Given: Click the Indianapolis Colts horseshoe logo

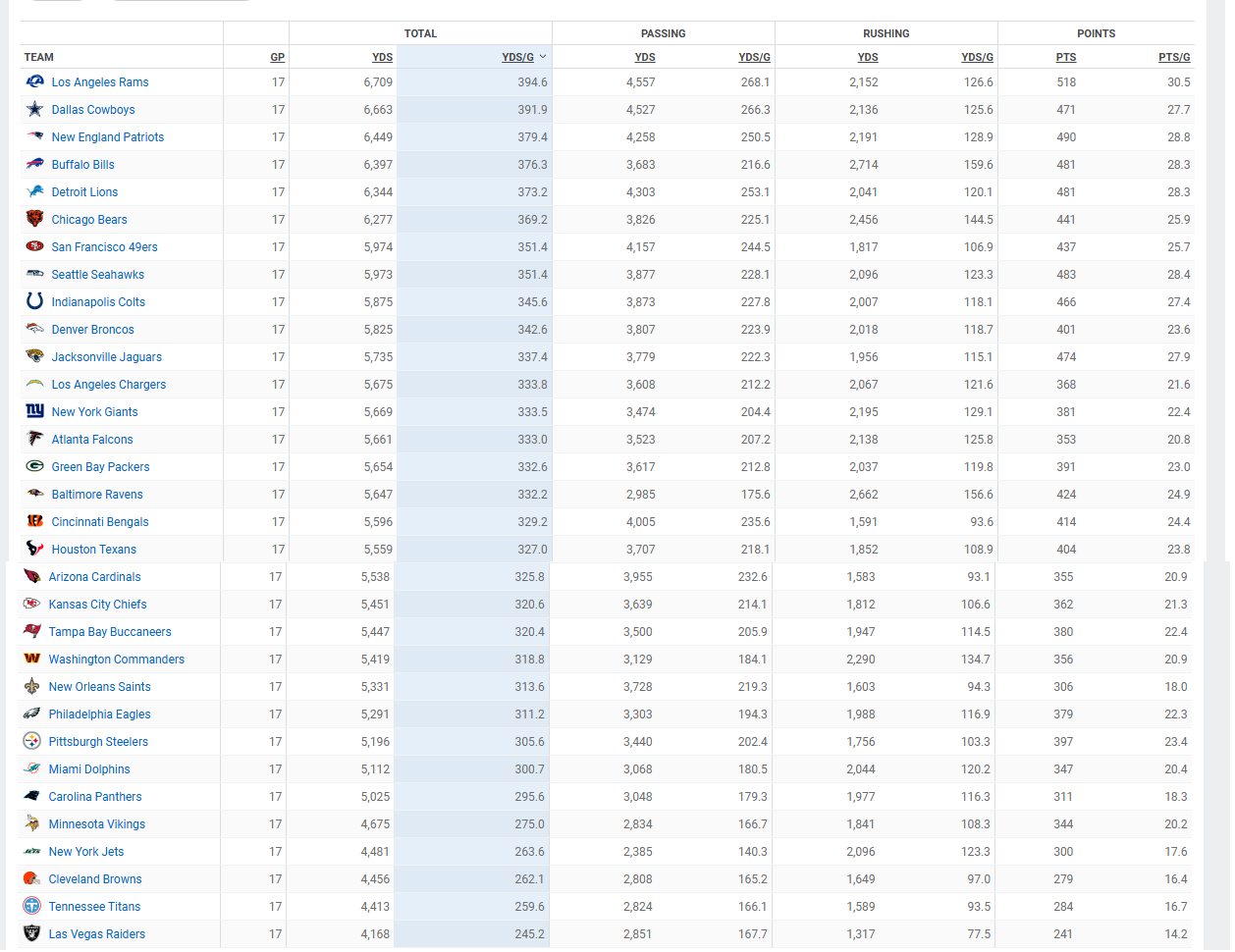Looking at the screenshot, I should click(x=35, y=301).
